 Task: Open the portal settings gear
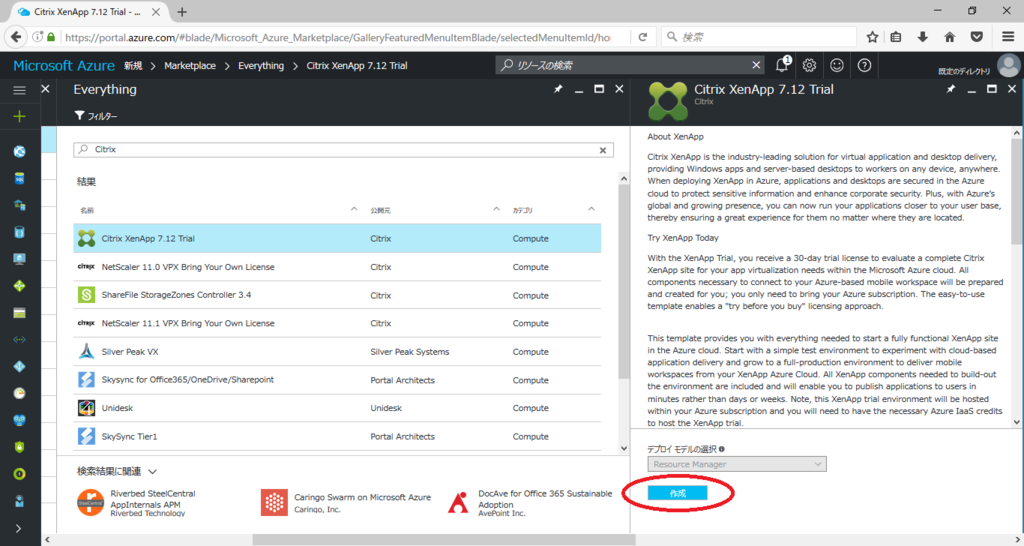coord(810,65)
